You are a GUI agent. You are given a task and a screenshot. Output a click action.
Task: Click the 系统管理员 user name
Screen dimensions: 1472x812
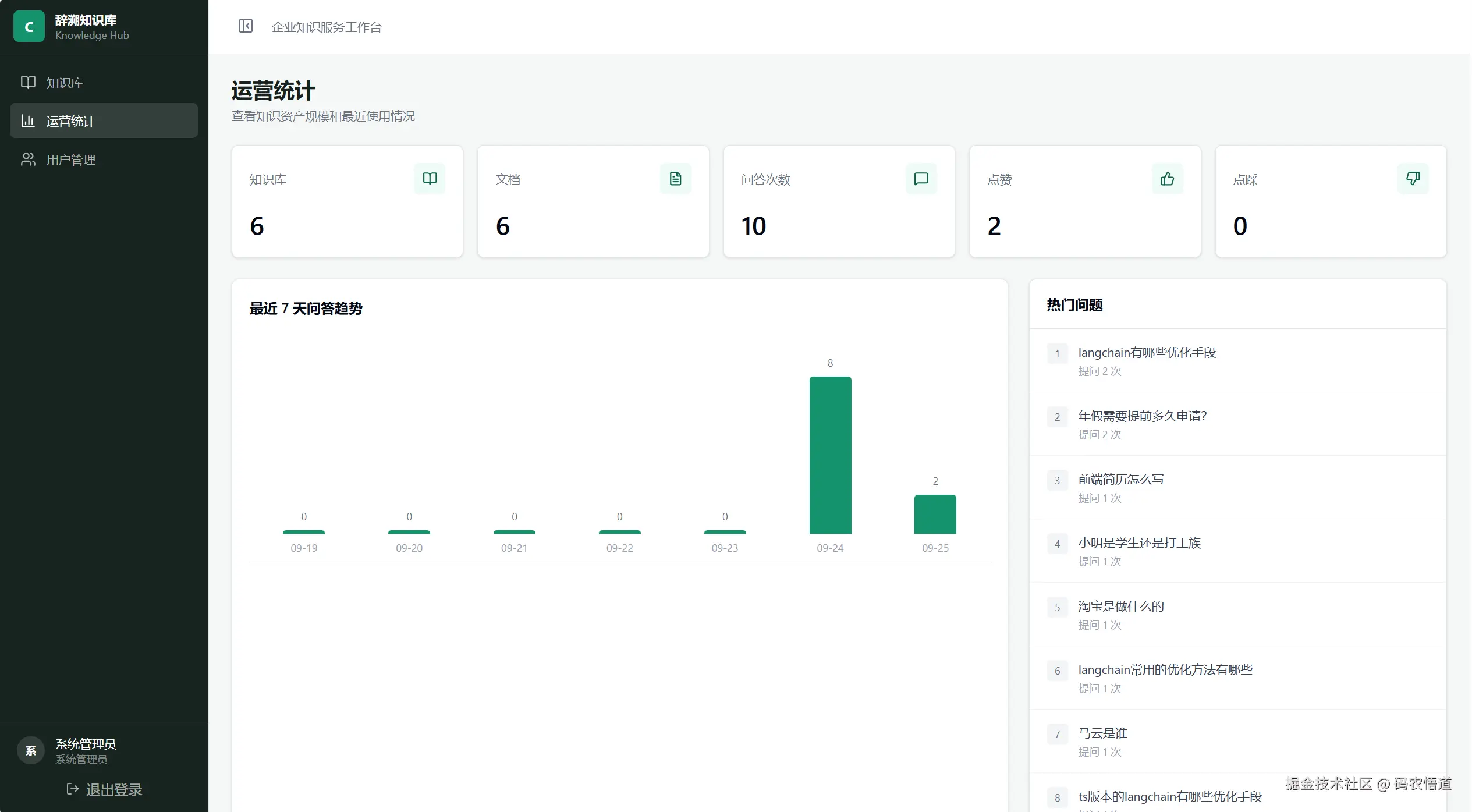pyautogui.click(x=86, y=743)
